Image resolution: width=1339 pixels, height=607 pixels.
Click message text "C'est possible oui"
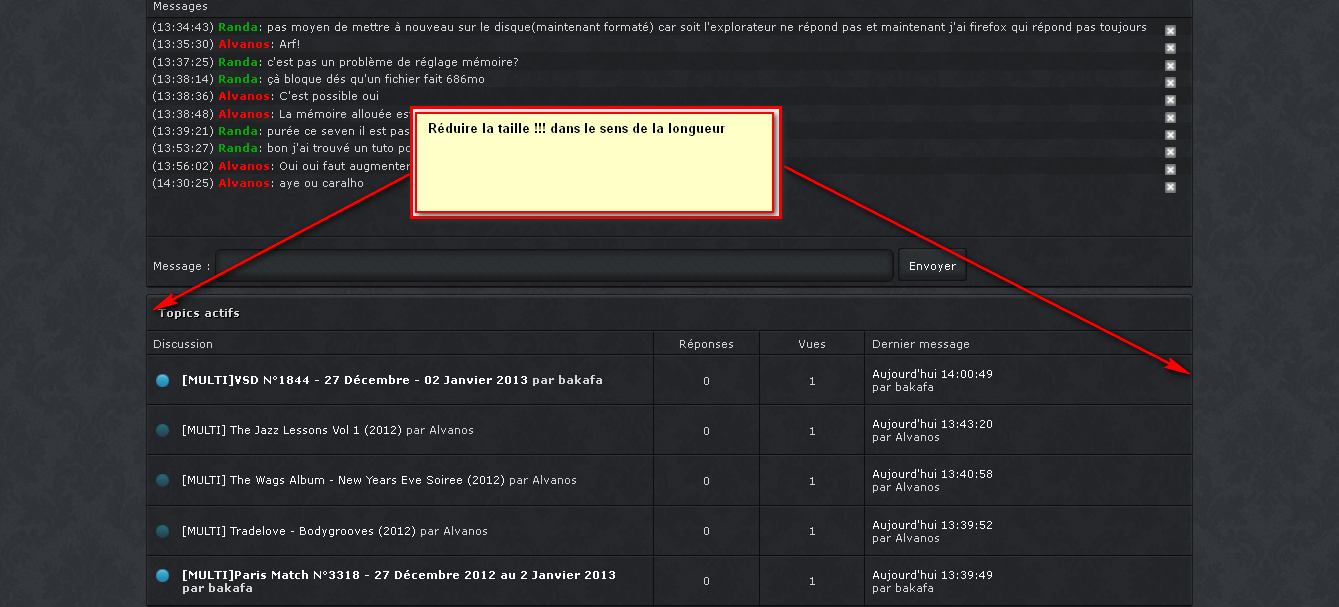(329, 96)
